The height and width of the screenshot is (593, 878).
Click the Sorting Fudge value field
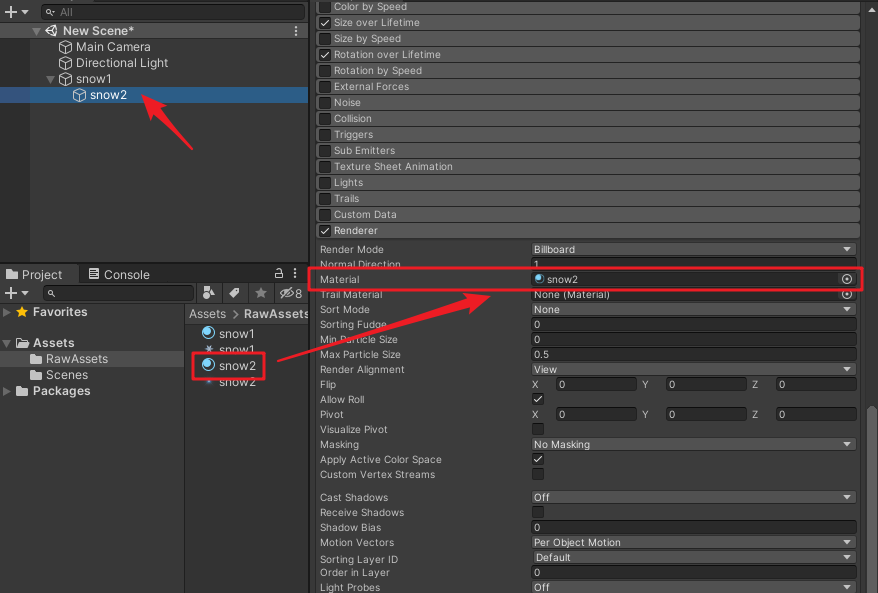[693, 324]
